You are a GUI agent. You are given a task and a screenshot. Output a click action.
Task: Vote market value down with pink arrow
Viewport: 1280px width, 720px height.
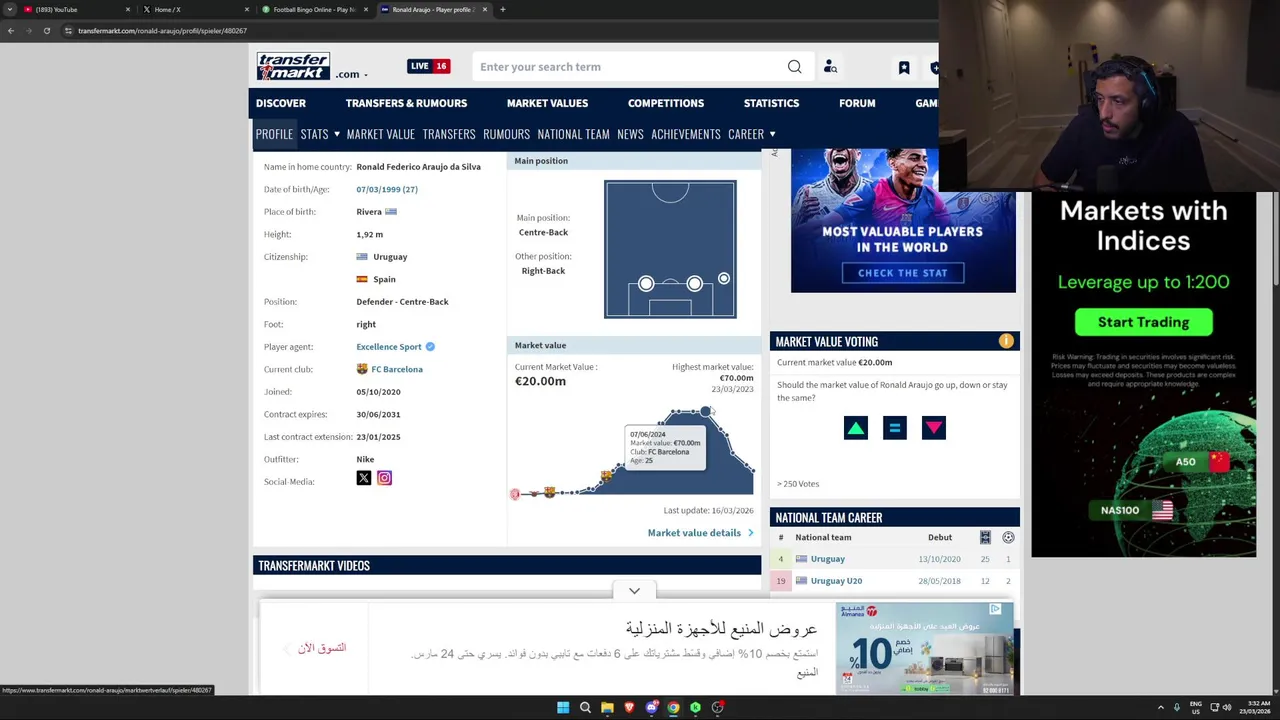coord(934,428)
